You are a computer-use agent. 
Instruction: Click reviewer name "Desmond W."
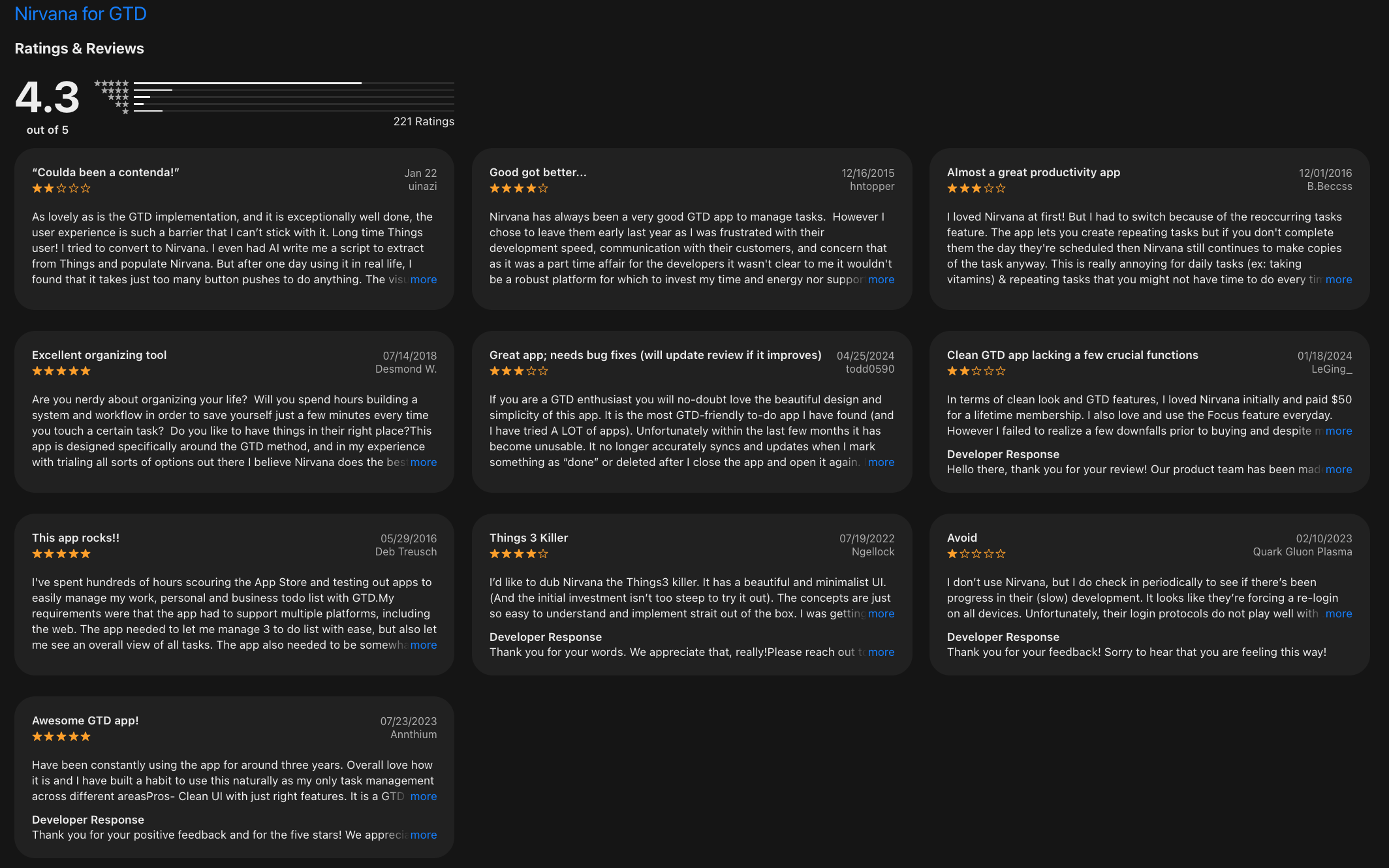coord(405,369)
